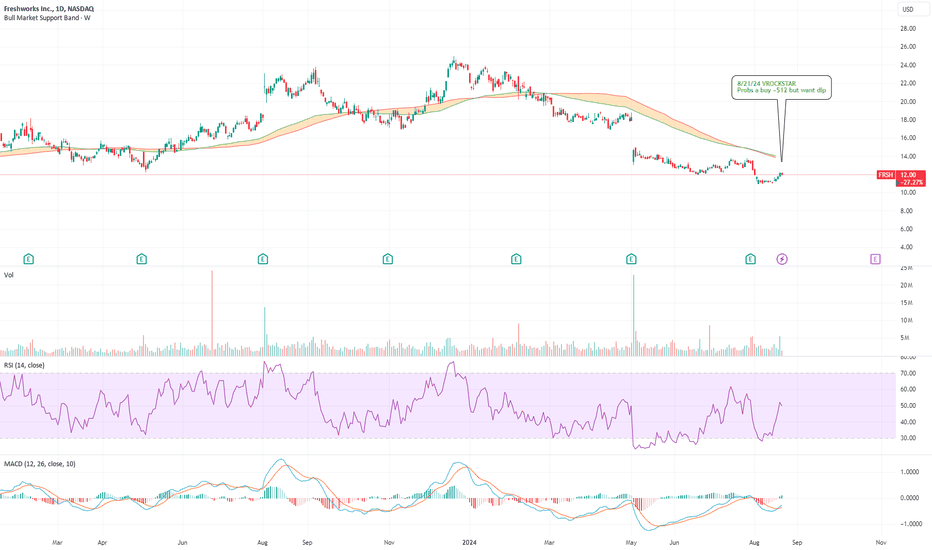This screenshot has height=550, width=932.
Task: Click the purple lightning bolt event marker
Action: (x=782, y=259)
